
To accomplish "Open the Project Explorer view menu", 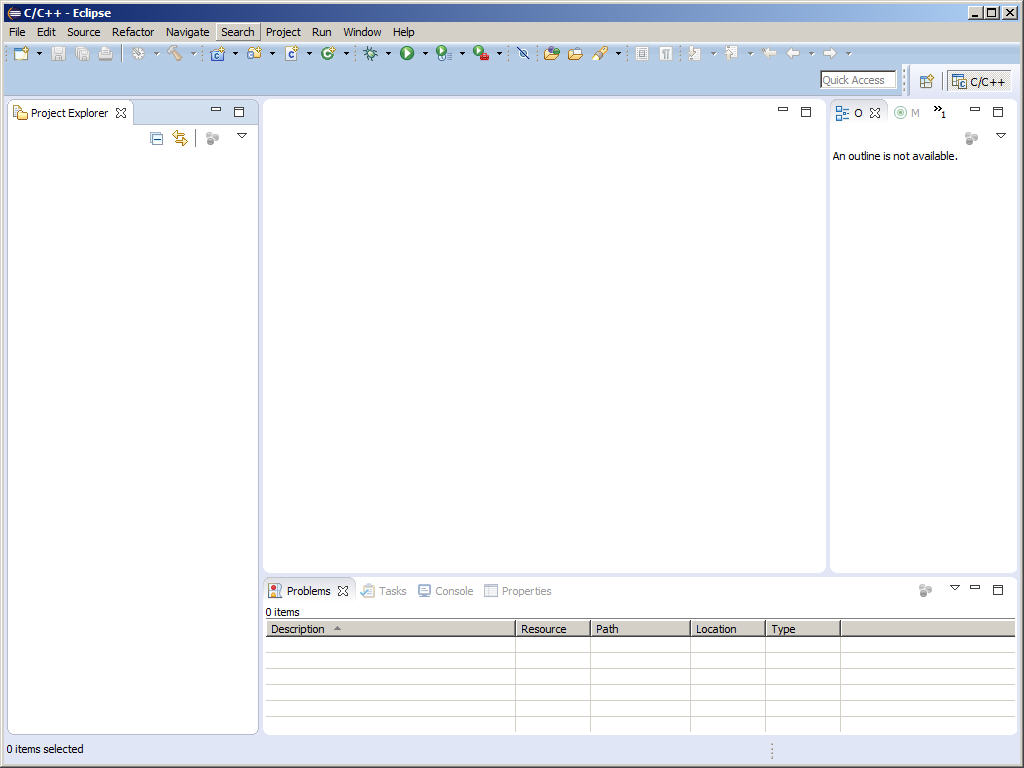I will pos(242,136).
